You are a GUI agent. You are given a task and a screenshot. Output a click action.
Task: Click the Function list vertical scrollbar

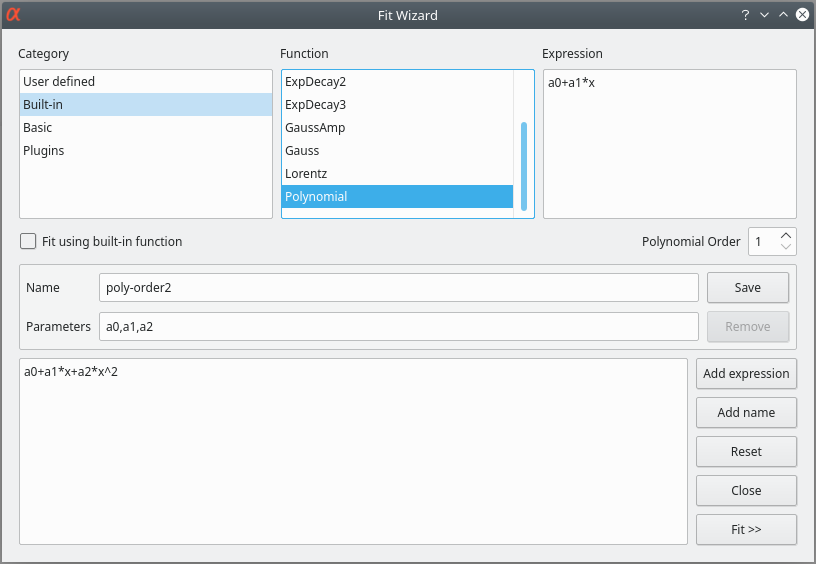click(524, 165)
